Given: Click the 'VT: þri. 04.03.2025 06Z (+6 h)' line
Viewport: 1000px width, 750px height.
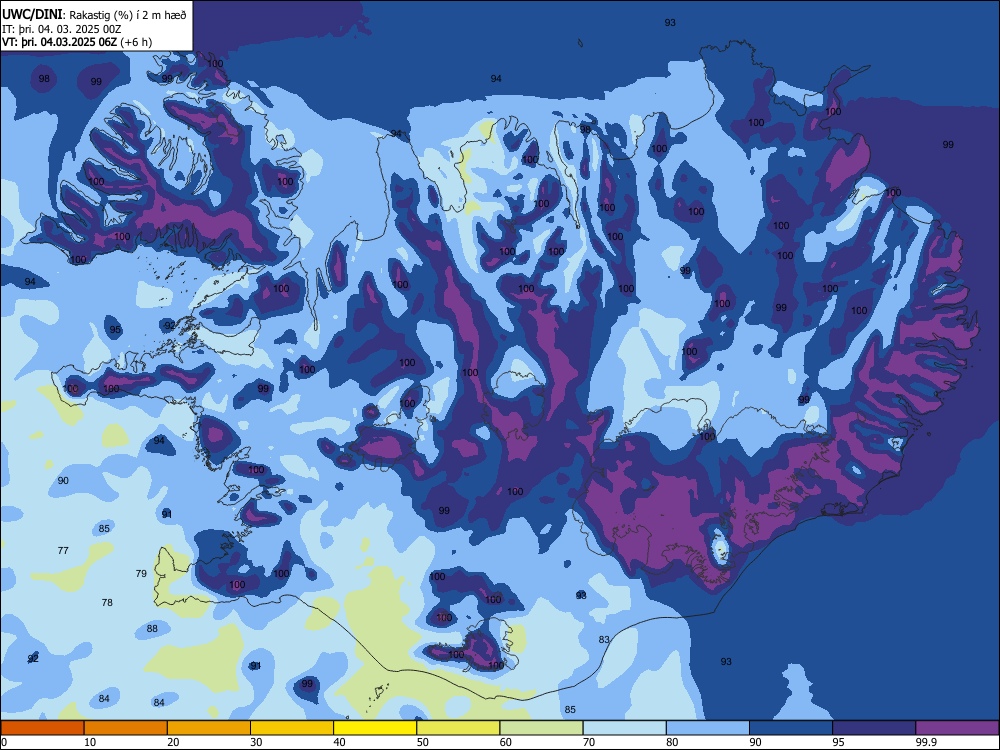Looking at the screenshot, I should (77, 42).
